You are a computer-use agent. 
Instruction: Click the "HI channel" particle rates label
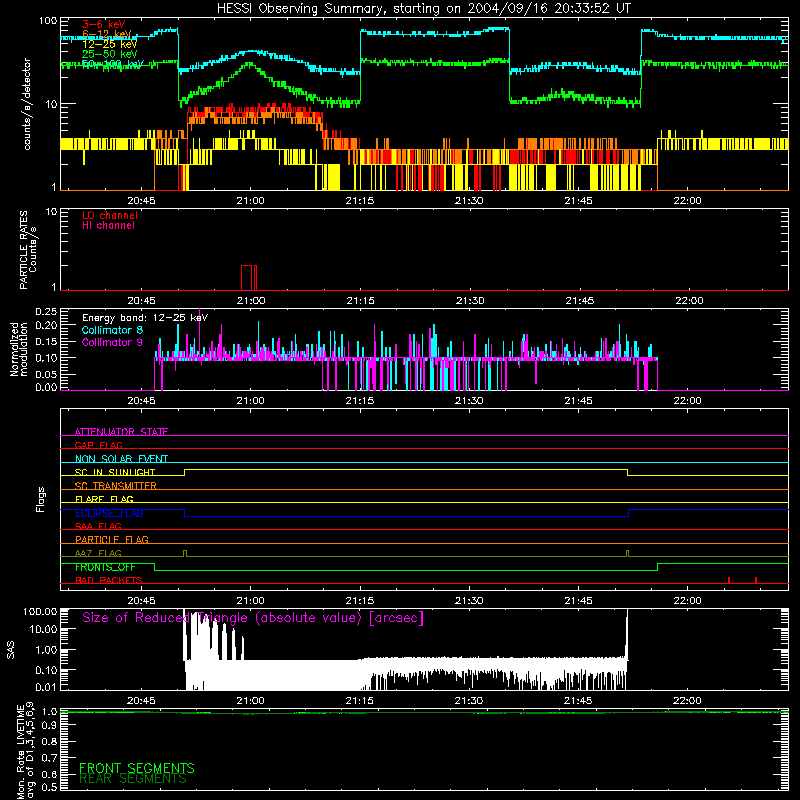108,225
